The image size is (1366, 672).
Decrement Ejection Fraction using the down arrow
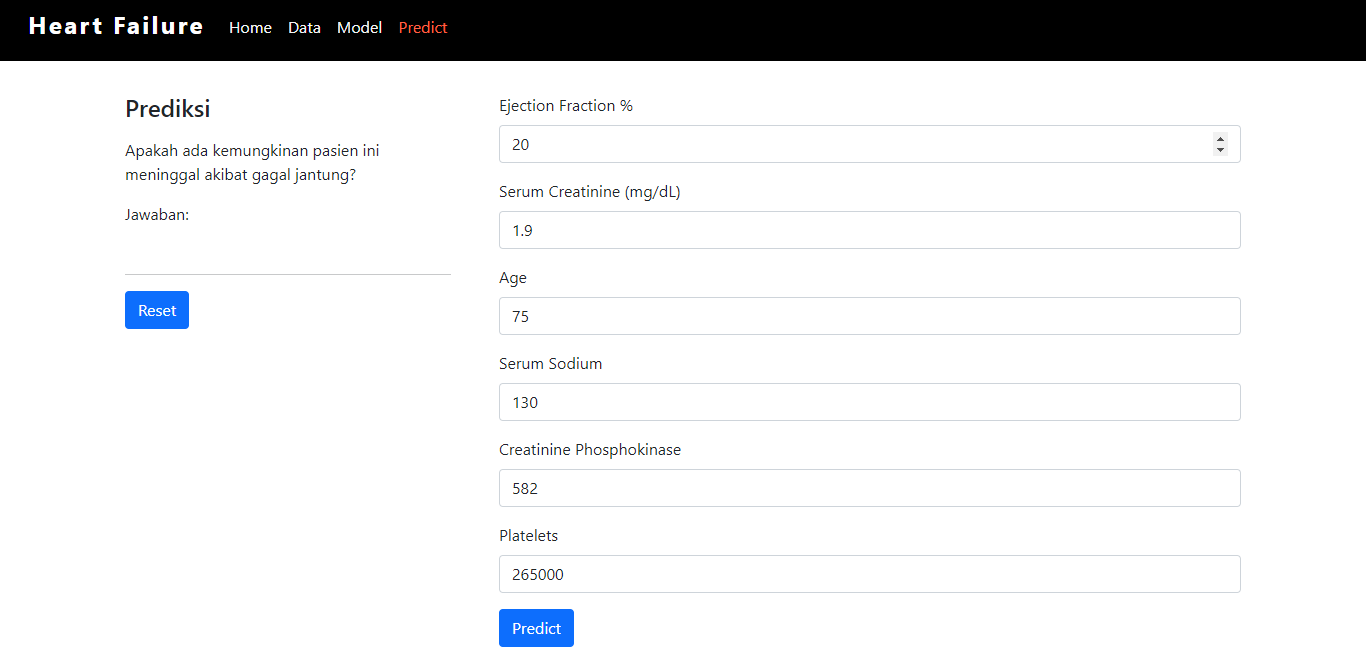[1220, 149]
